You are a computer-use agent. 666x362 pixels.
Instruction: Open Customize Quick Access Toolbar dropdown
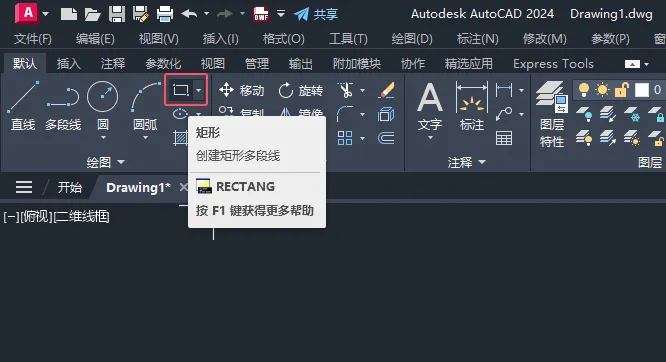point(281,14)
